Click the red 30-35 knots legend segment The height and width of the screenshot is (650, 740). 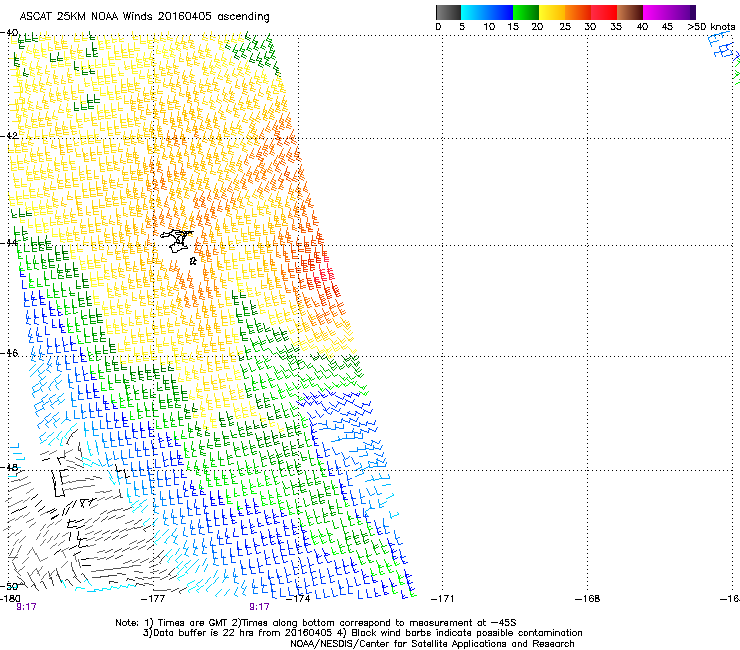(x=604, y=12)
